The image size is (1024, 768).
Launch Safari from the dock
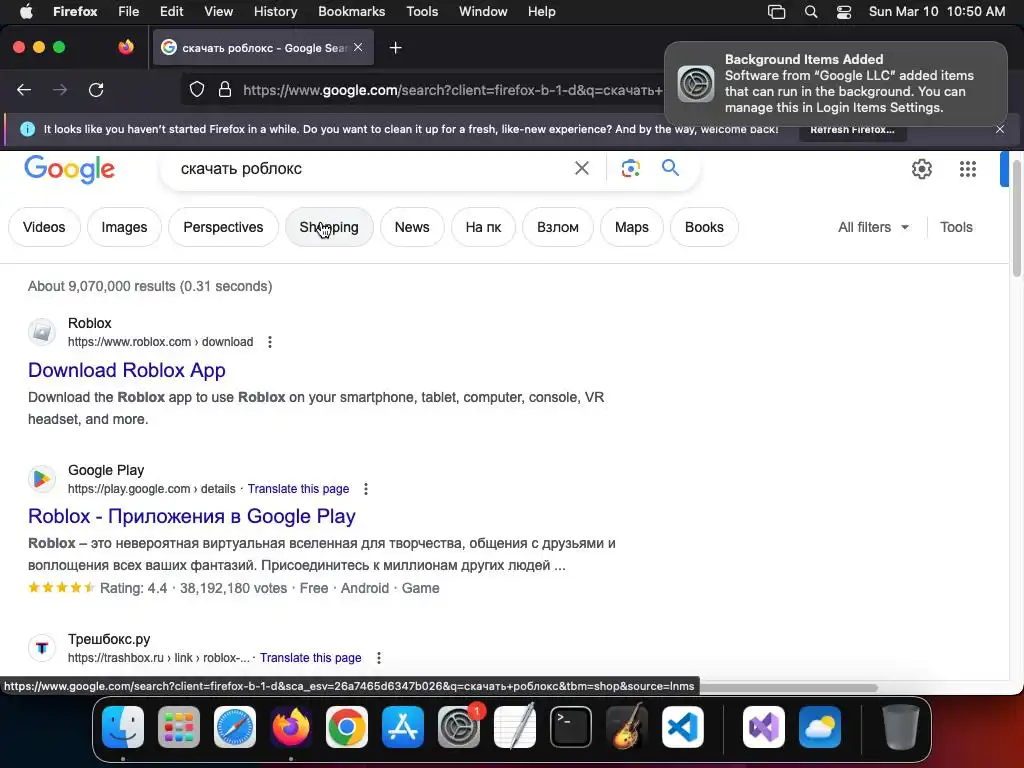[235, 727]
